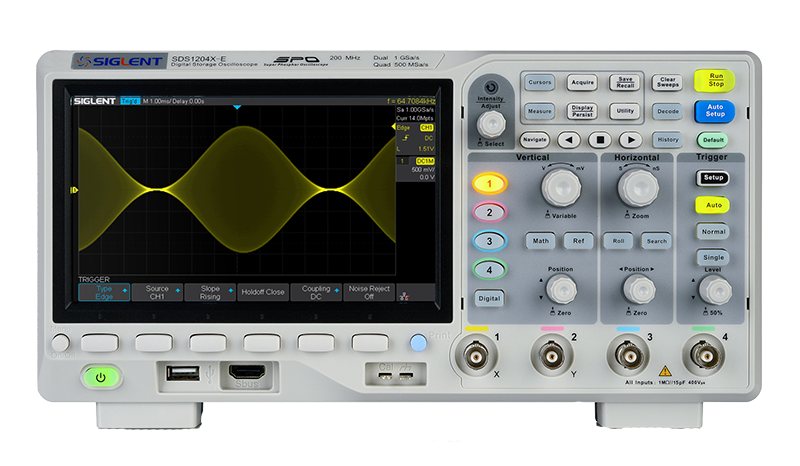800x466 pixels.
Task: Toggle the Roll mode button
Action: tap(618, 241)
